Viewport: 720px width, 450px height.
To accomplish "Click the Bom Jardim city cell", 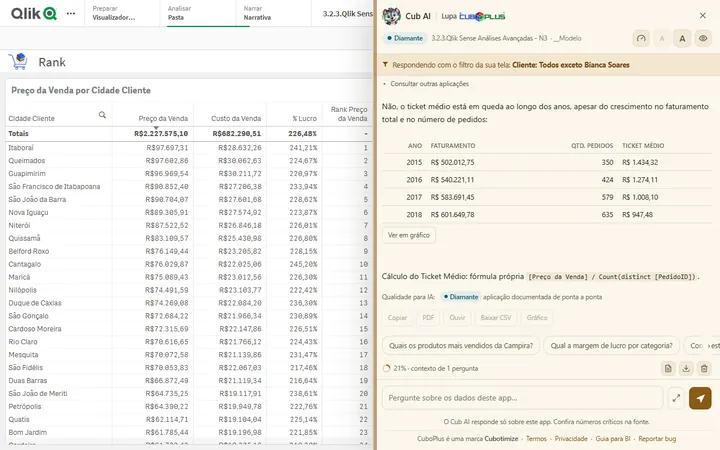I will tap(28, 433).
